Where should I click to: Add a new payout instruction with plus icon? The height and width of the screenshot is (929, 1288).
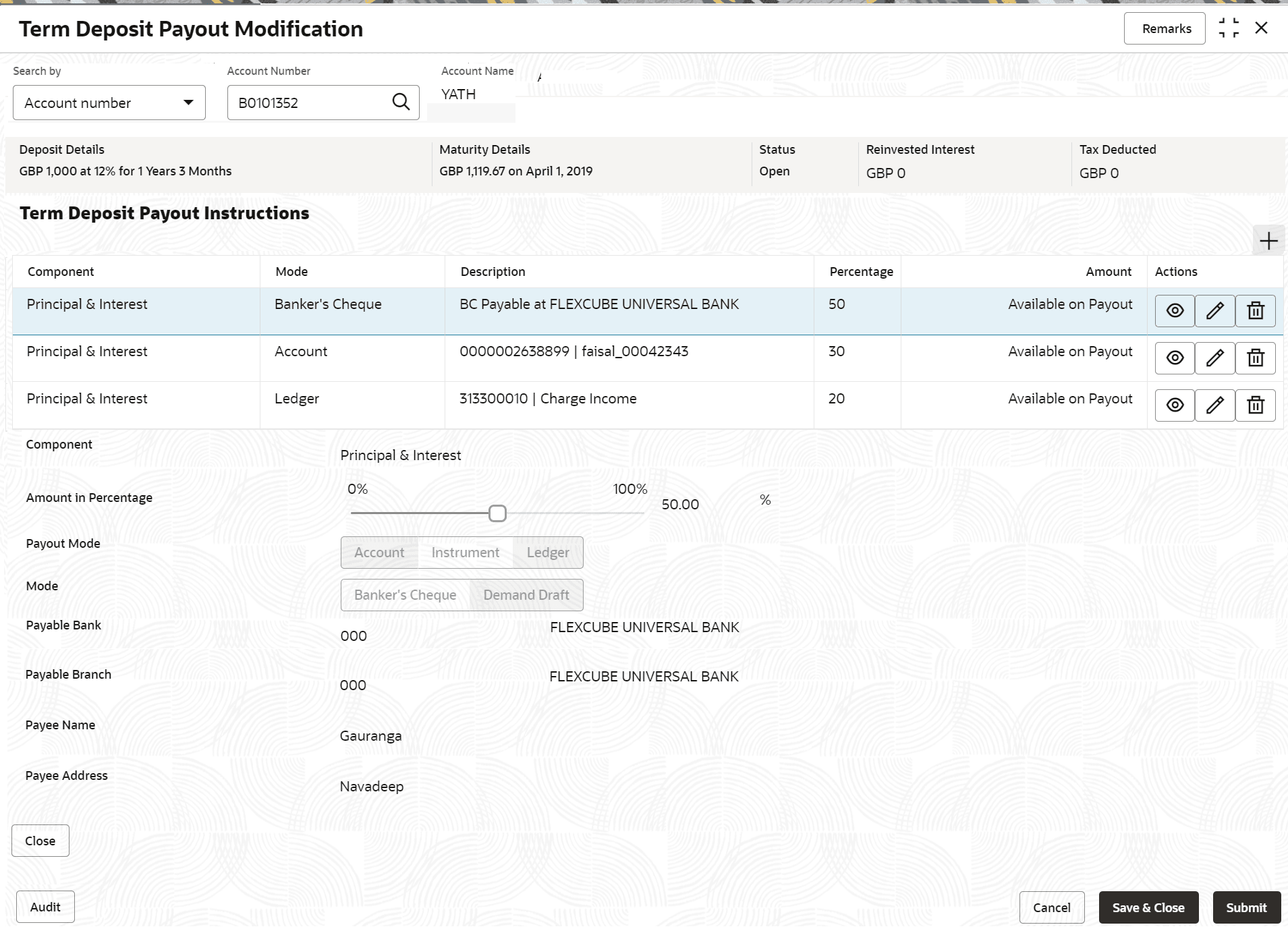click(x=1268, y=241)
